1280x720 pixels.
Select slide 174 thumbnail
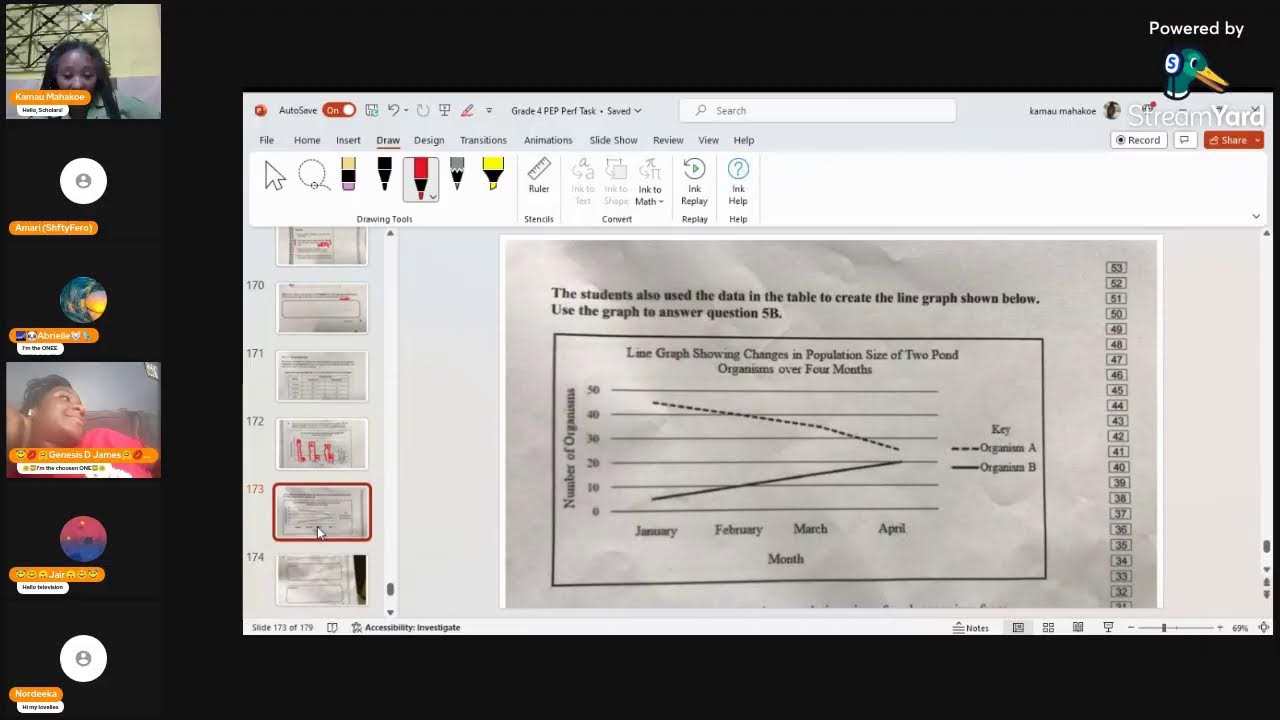(x=322, y=580)
